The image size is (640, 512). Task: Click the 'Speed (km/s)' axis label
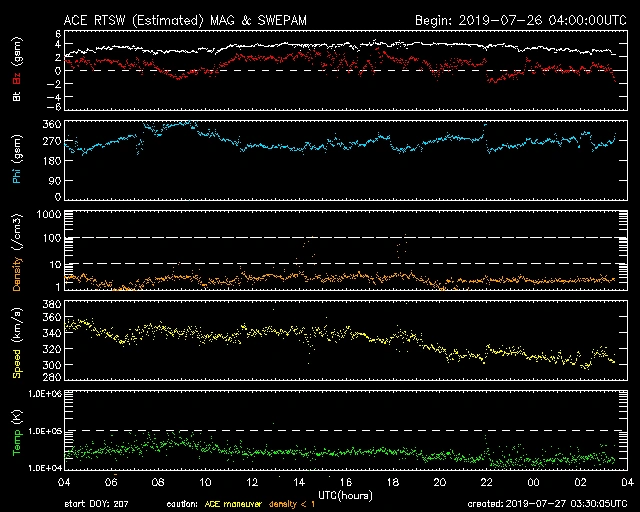(x=17, y=343)
